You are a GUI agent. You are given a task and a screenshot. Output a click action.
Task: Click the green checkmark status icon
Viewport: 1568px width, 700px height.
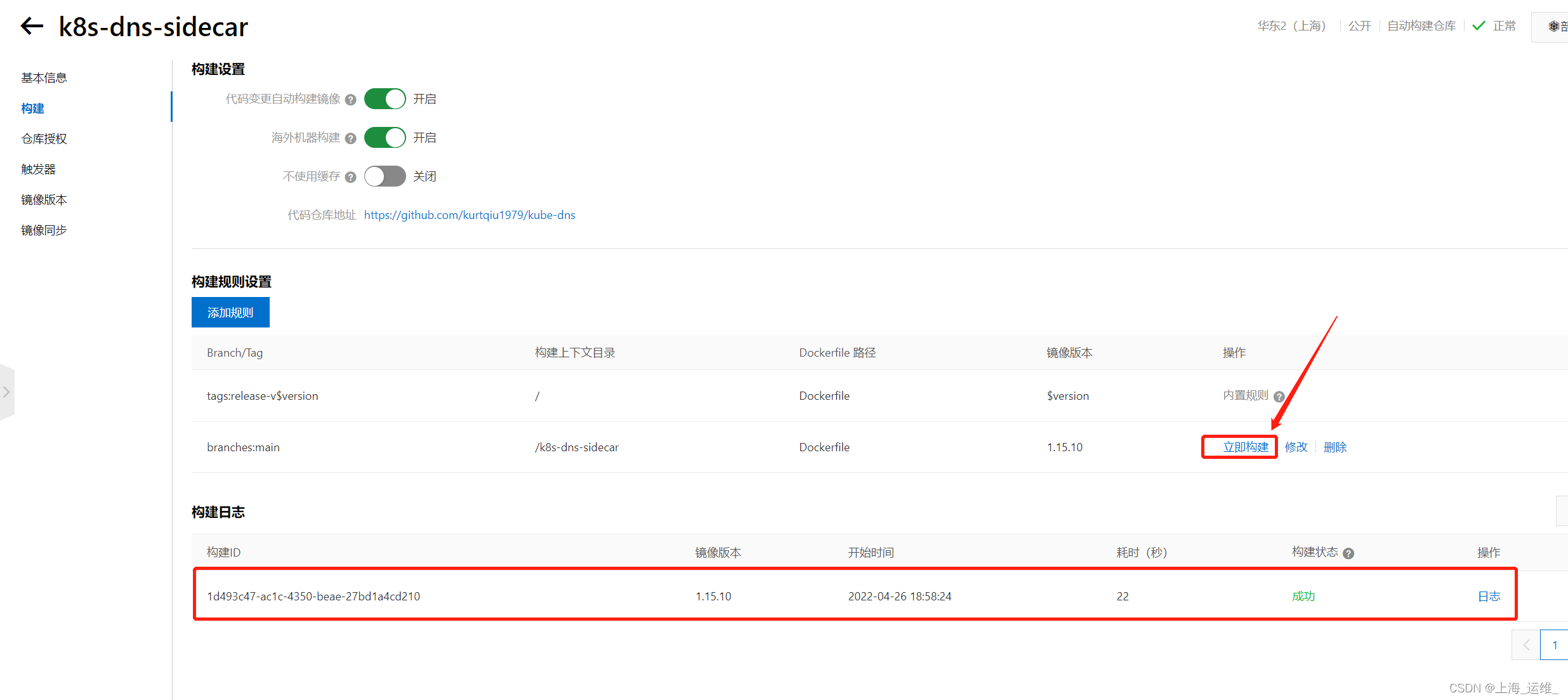click(x=1479, y=26)
